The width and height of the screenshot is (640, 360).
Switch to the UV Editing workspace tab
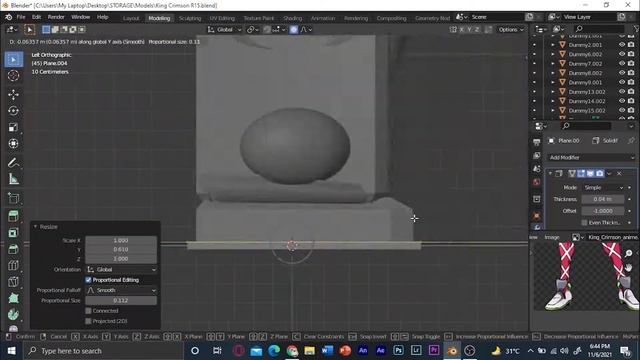(222, 18)
